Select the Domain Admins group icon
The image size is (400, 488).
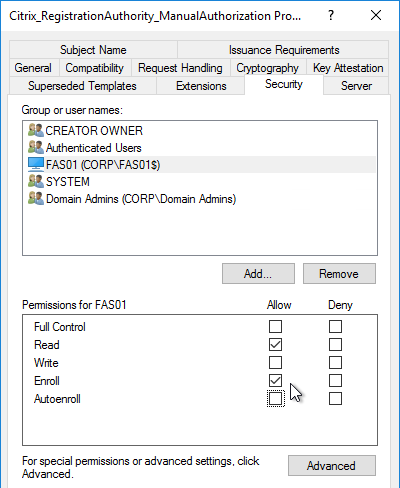36,198
